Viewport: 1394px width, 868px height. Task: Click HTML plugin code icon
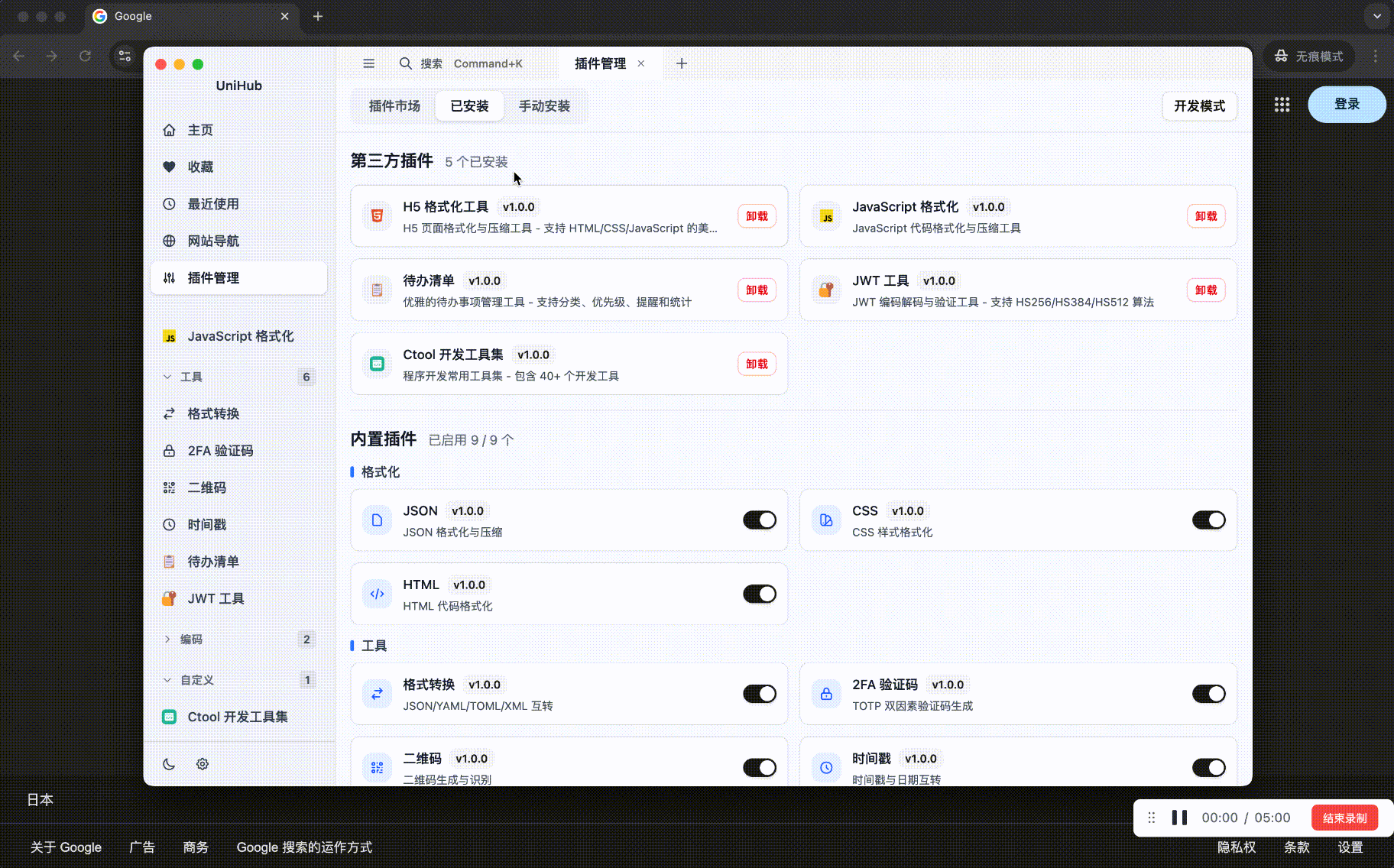pyautogui.click(x=377, y=594)
